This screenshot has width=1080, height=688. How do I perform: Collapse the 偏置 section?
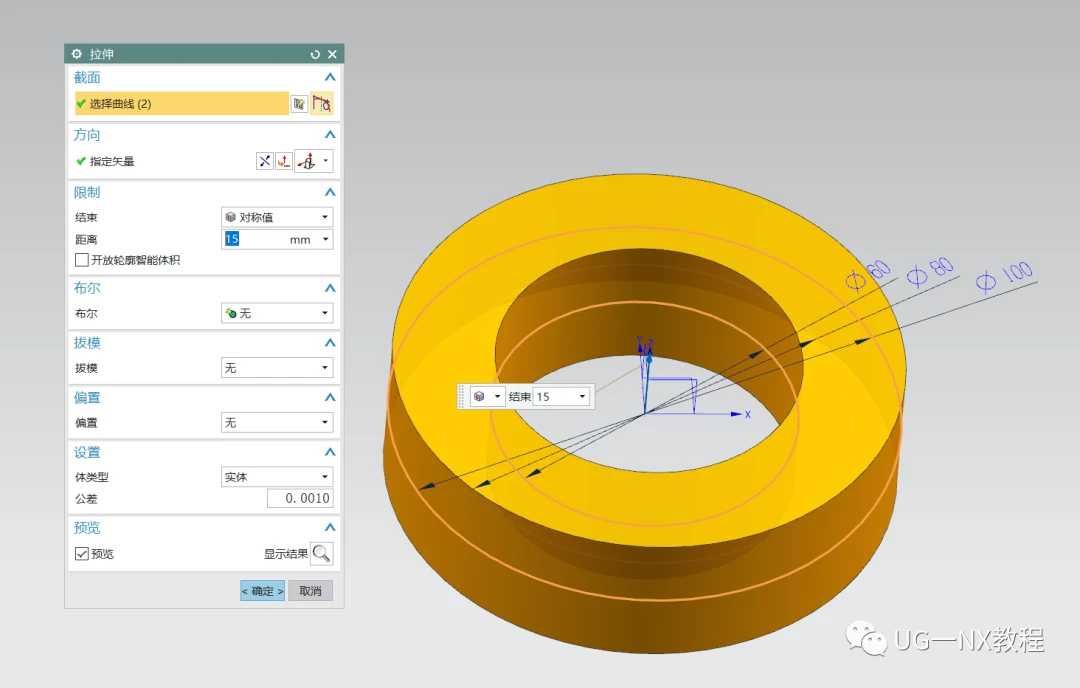(330, 397)
